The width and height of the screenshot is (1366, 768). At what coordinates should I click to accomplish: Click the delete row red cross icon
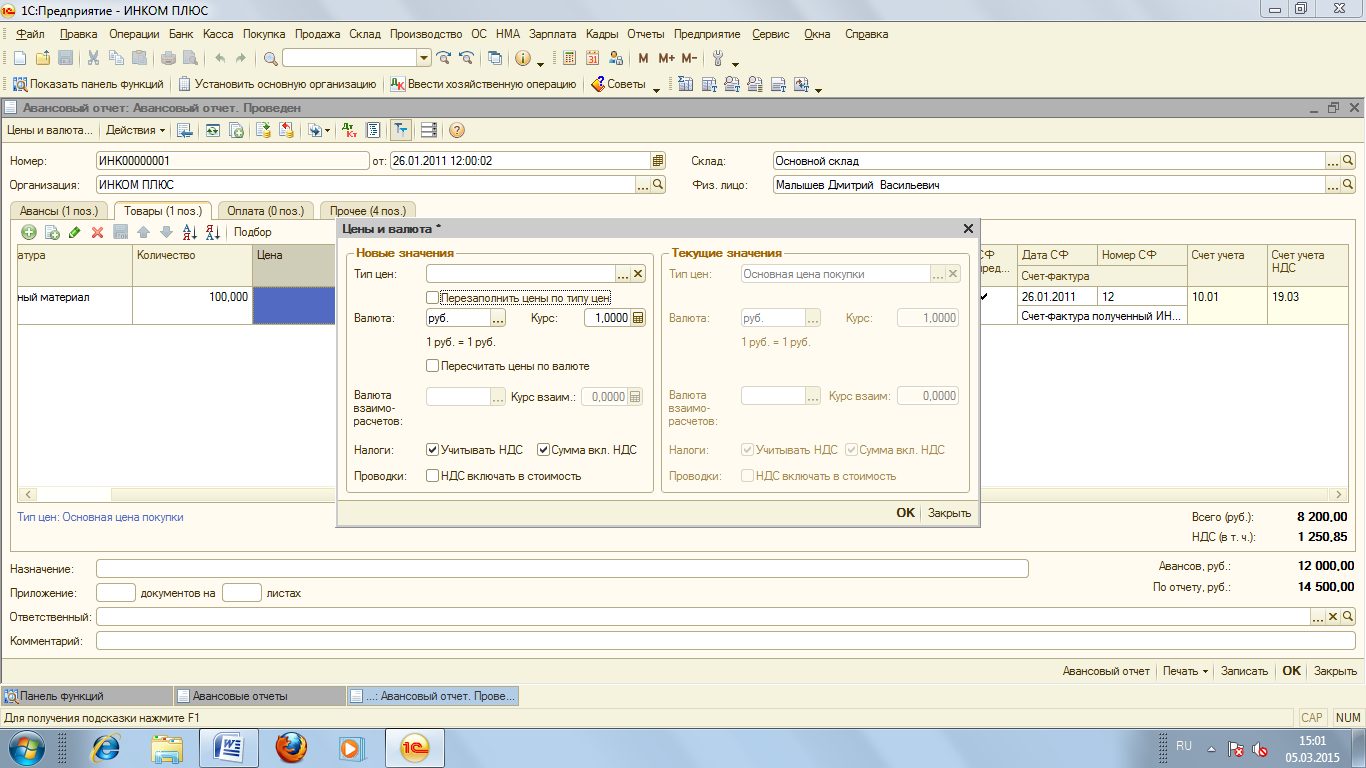[97, 232]
